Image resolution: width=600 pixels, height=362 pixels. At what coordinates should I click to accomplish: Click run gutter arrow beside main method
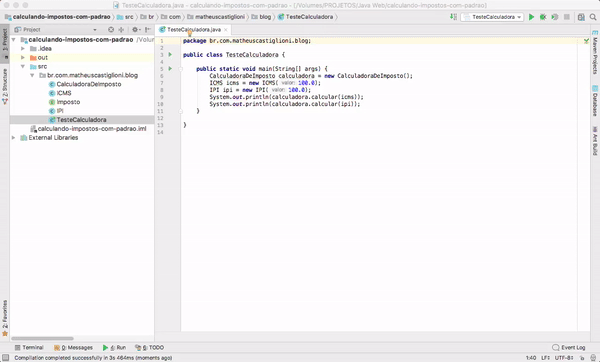(170, 69)
